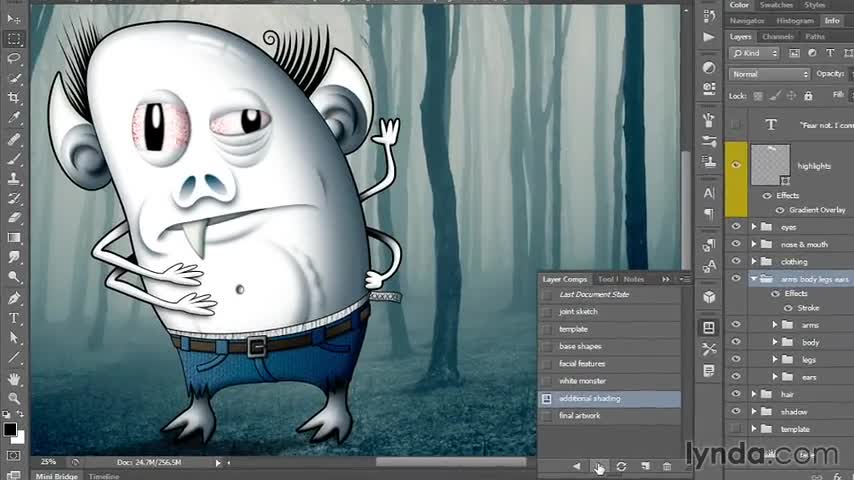
Task: Select the Horizontal Type tool
Action: [14, 318]
